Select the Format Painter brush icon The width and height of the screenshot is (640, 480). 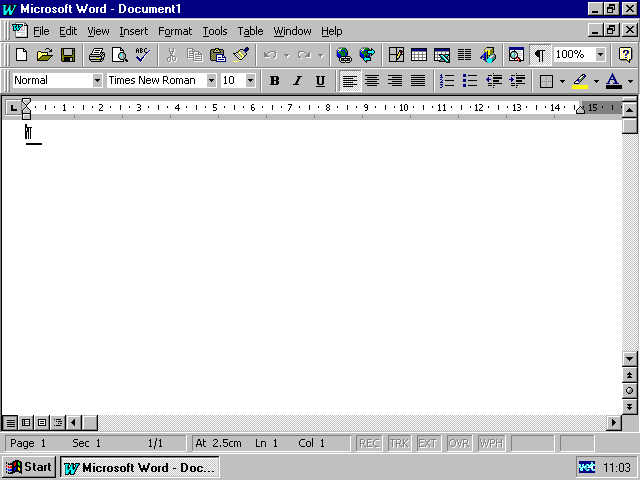coord(240,55)
